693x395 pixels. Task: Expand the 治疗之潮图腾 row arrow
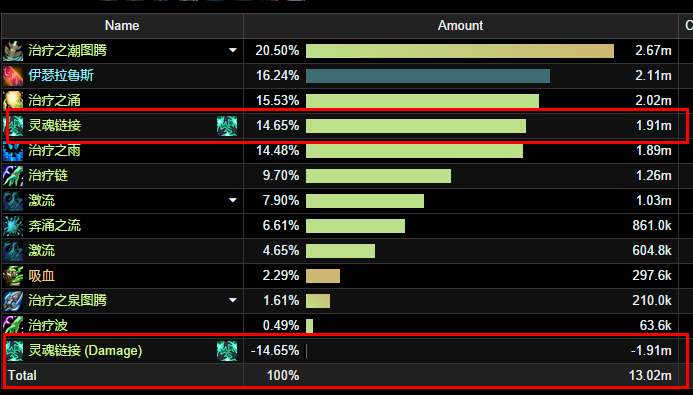232,50
